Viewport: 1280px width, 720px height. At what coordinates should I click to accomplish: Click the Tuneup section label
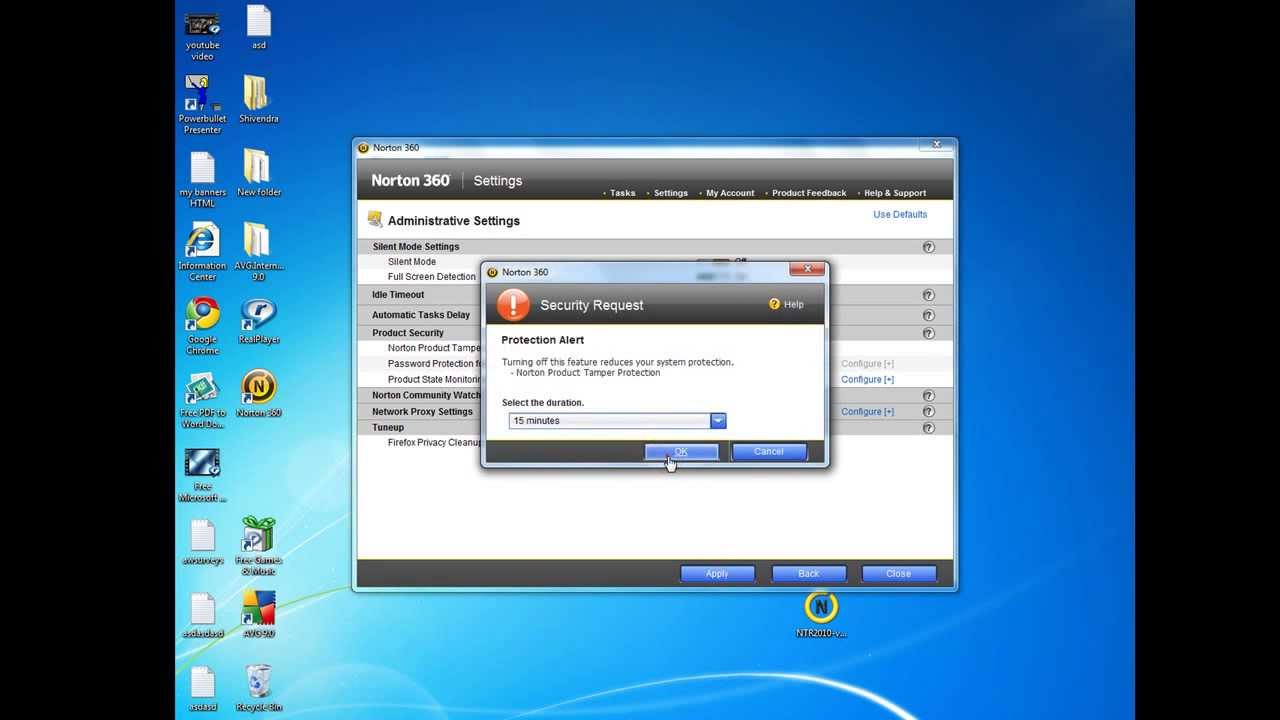tap(388, 428)
